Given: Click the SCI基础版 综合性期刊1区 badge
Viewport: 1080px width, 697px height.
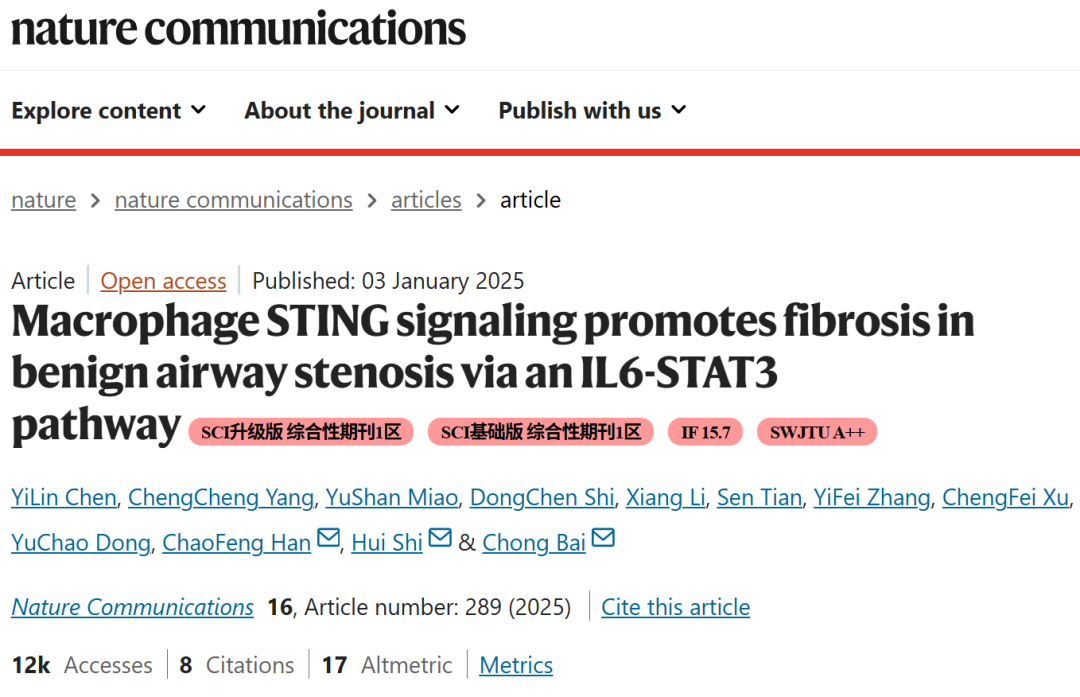Looking at the screenshot, I should tap(541, 432).
